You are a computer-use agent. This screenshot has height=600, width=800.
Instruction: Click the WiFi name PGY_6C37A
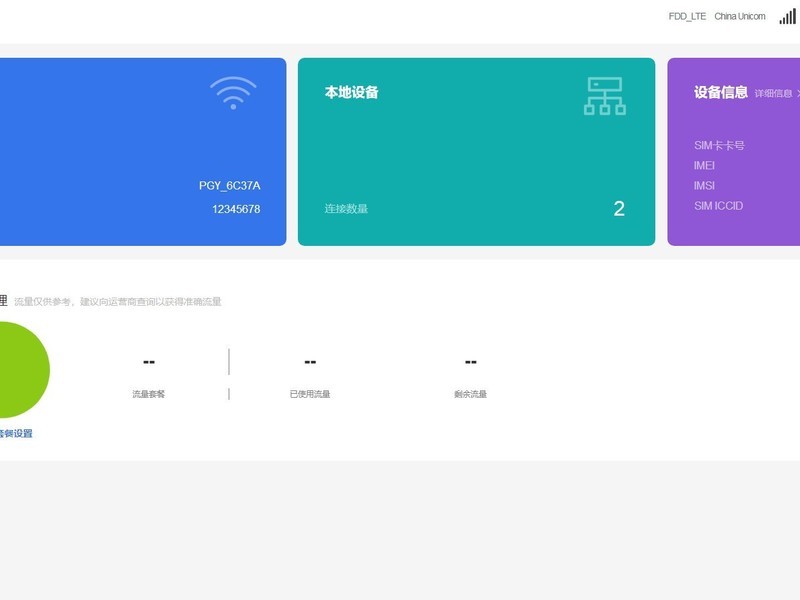pos(230,186)
